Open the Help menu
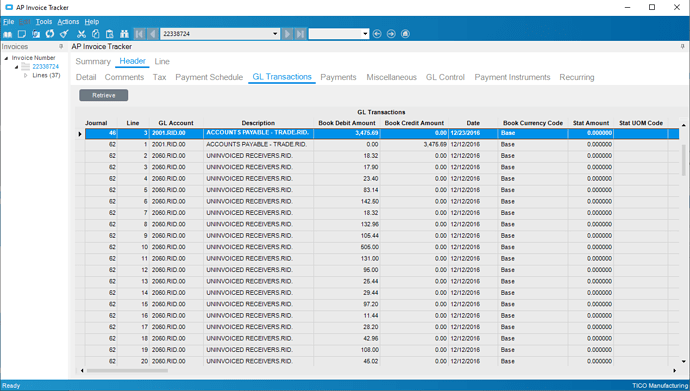The width and height of the screenshot is (690, 391). 92,22
